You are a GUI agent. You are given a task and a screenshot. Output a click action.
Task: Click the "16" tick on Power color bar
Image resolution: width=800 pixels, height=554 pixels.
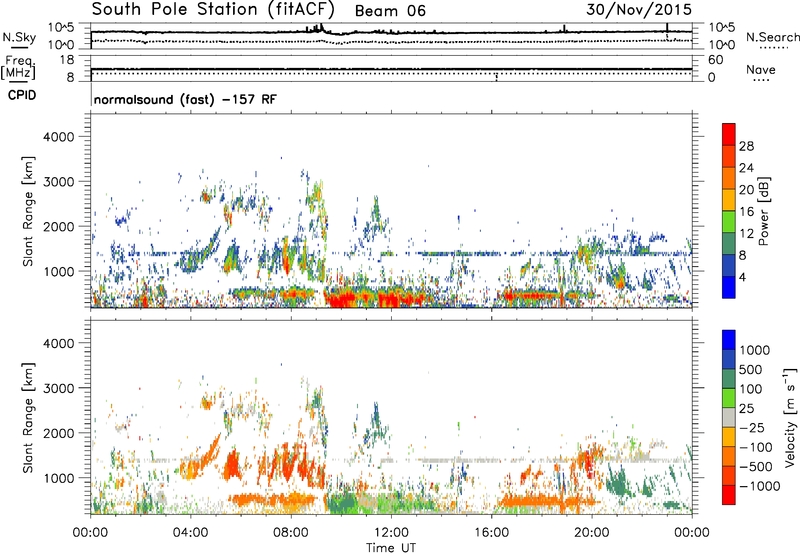[x=746, y=212]
